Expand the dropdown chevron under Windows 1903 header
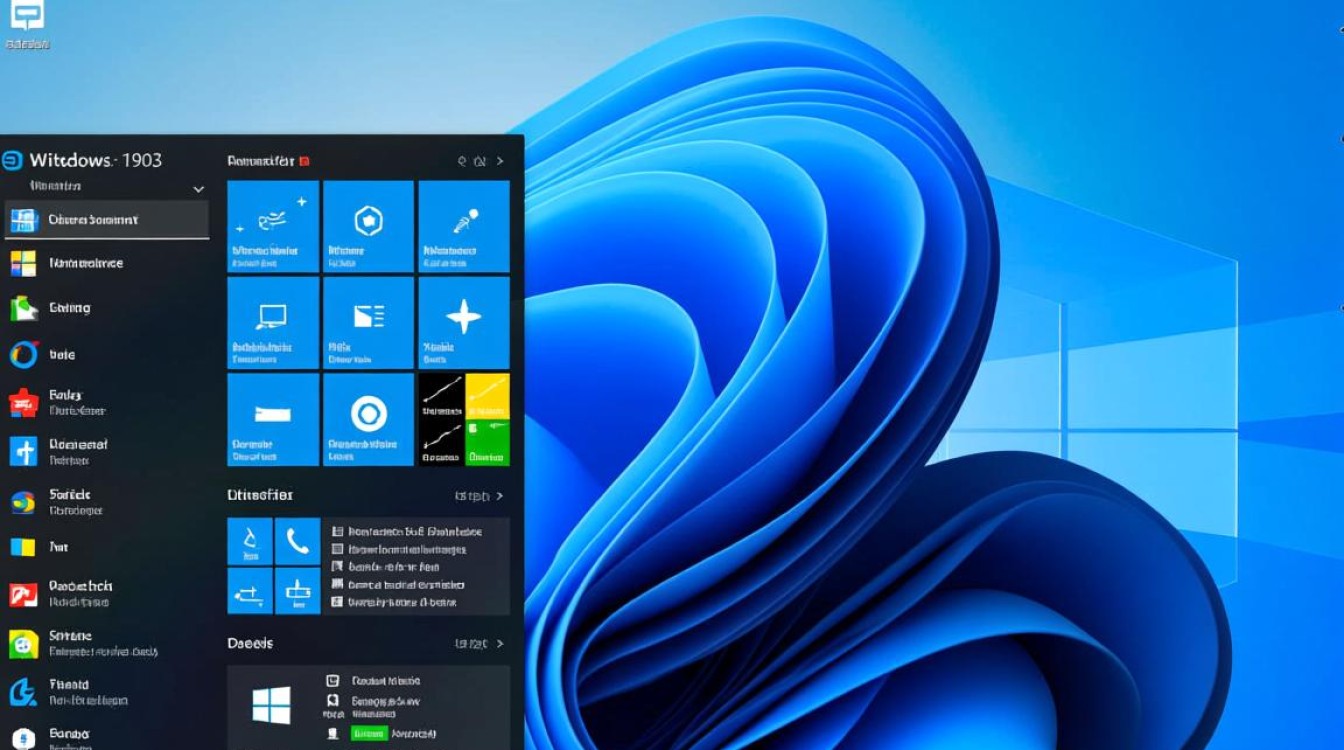Image resolution: width=1344 pixels, height=750 pixels. (x=198, y=189)
